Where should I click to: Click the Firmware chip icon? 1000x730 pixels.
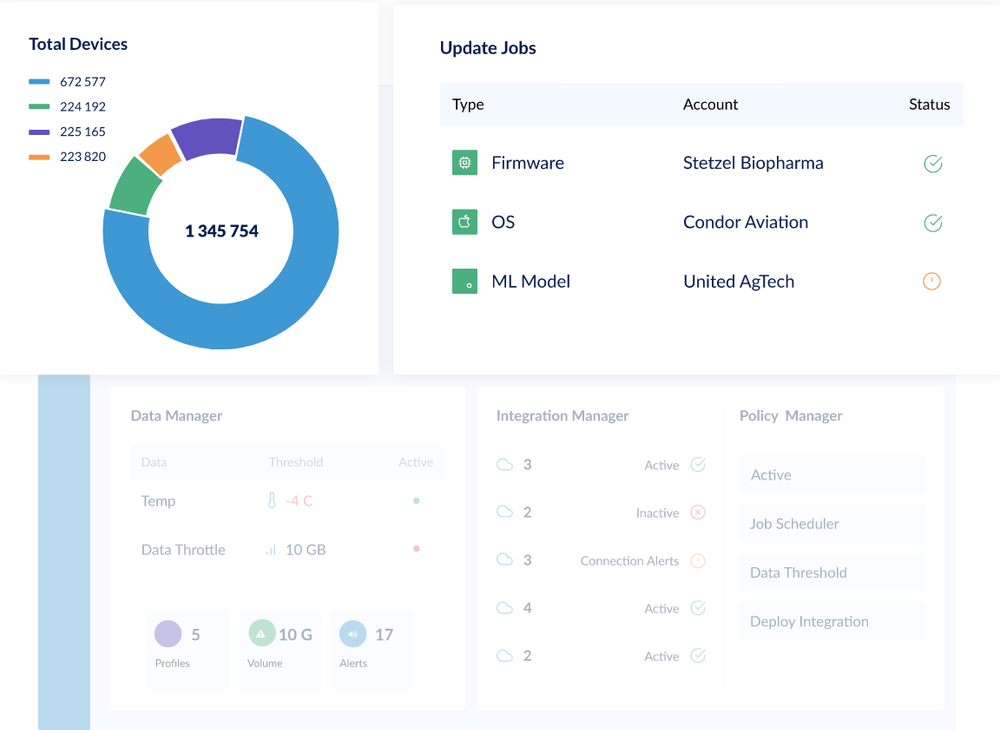click(x=464, y=163)
